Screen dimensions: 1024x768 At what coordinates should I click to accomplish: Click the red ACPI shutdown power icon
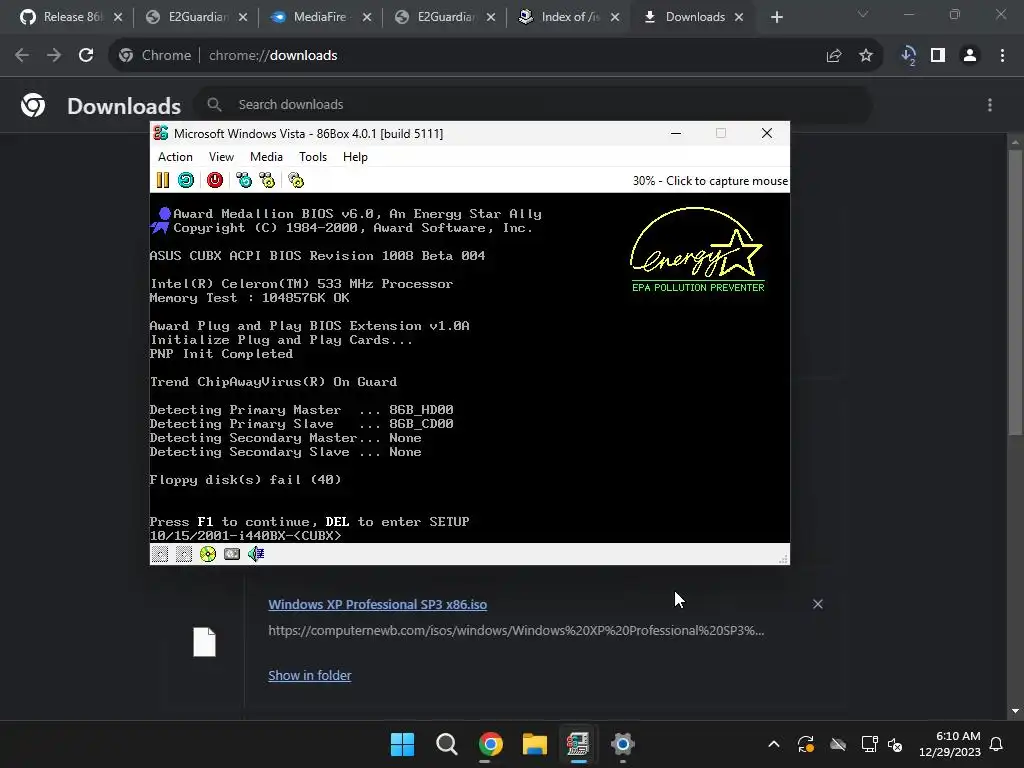click(x=215, y=180)
